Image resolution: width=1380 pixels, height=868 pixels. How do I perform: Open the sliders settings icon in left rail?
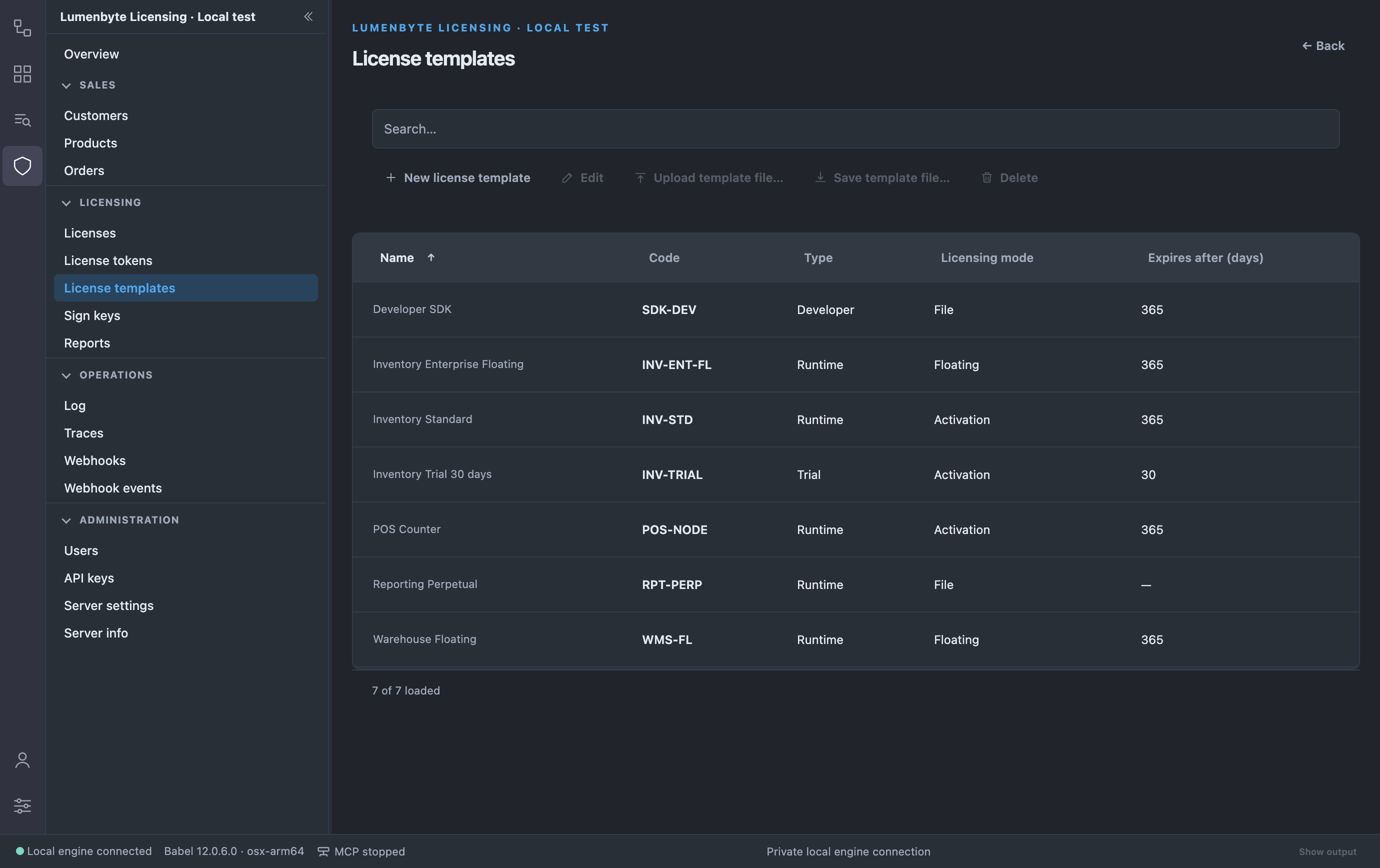tap(22, 805)
